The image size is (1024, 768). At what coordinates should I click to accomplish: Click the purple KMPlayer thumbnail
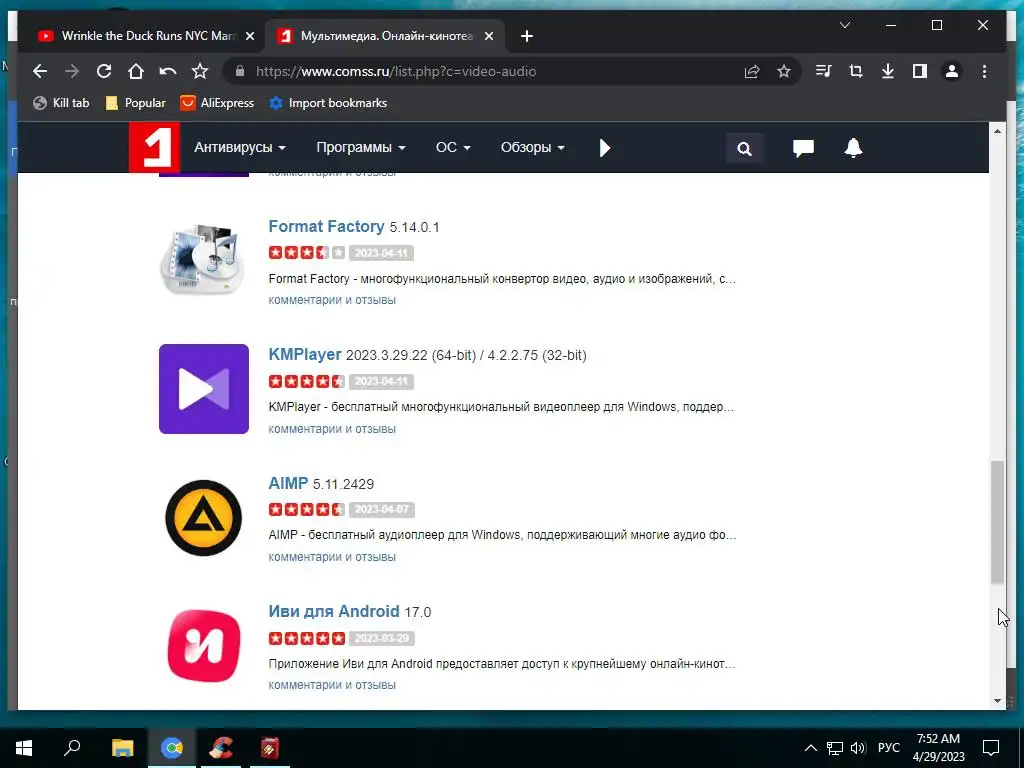pos(204,389)
